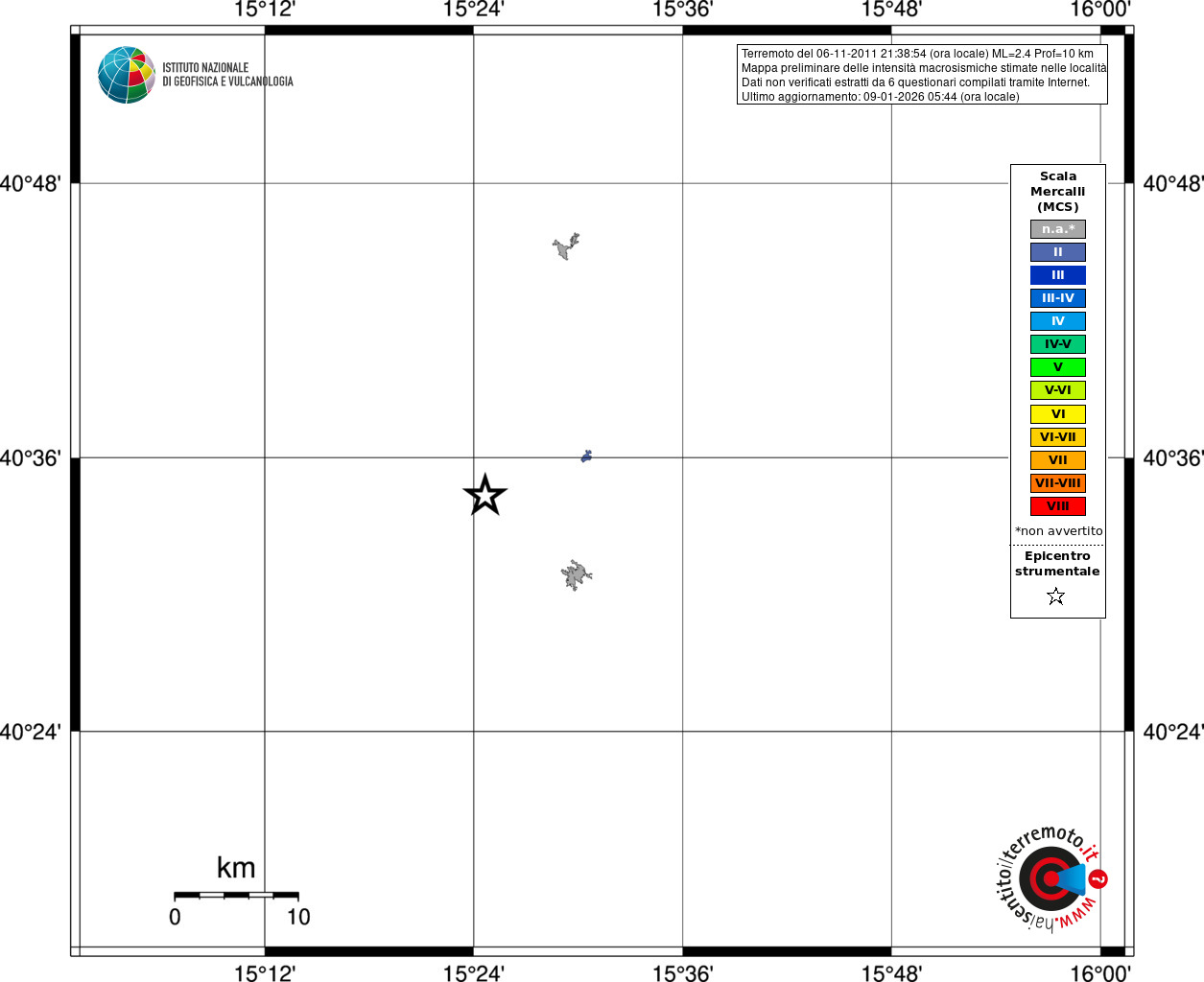Click the 'km' scale bar label
1204x982 pixels.
236,868
